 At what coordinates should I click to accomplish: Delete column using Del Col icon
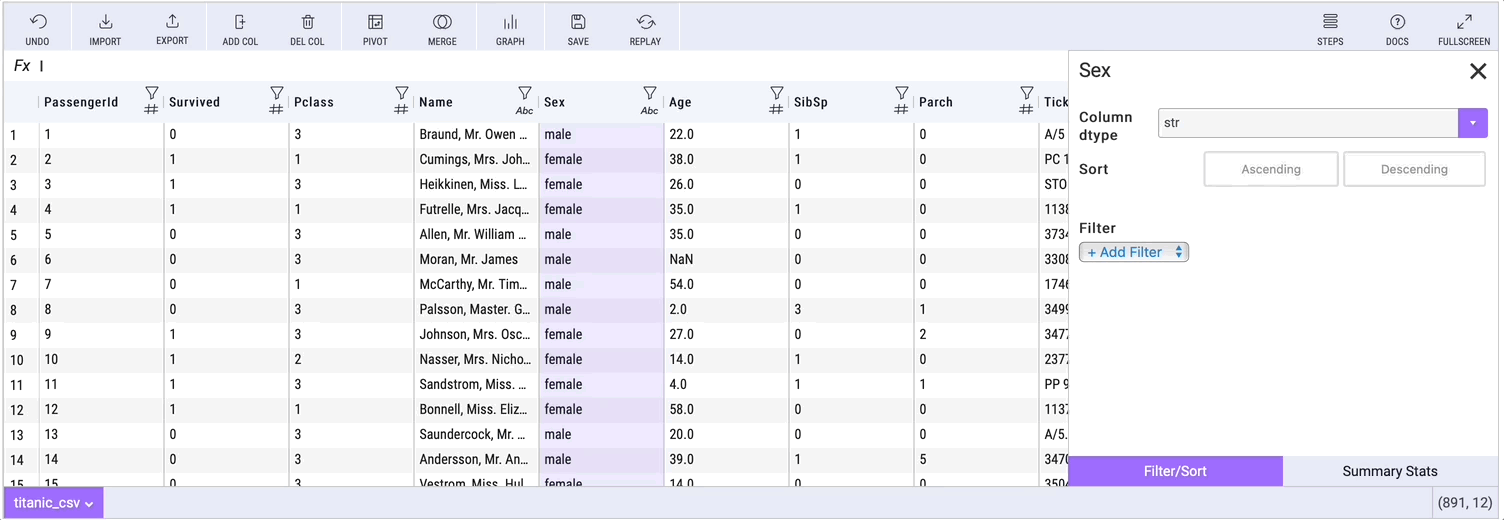pos(308,28)
